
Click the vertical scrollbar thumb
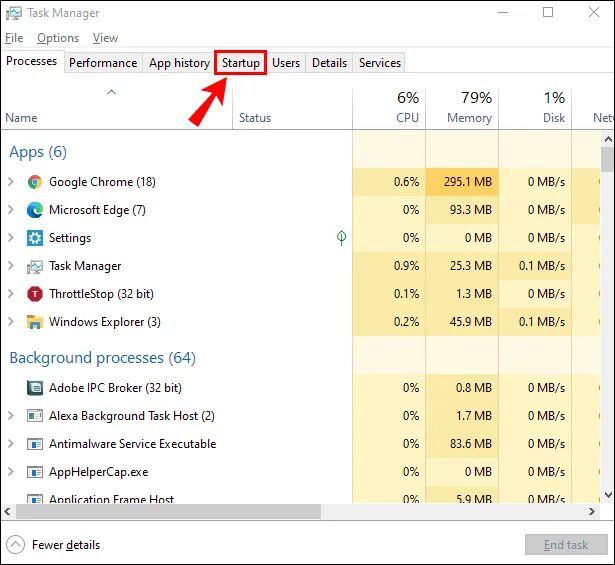click(608, 160)
